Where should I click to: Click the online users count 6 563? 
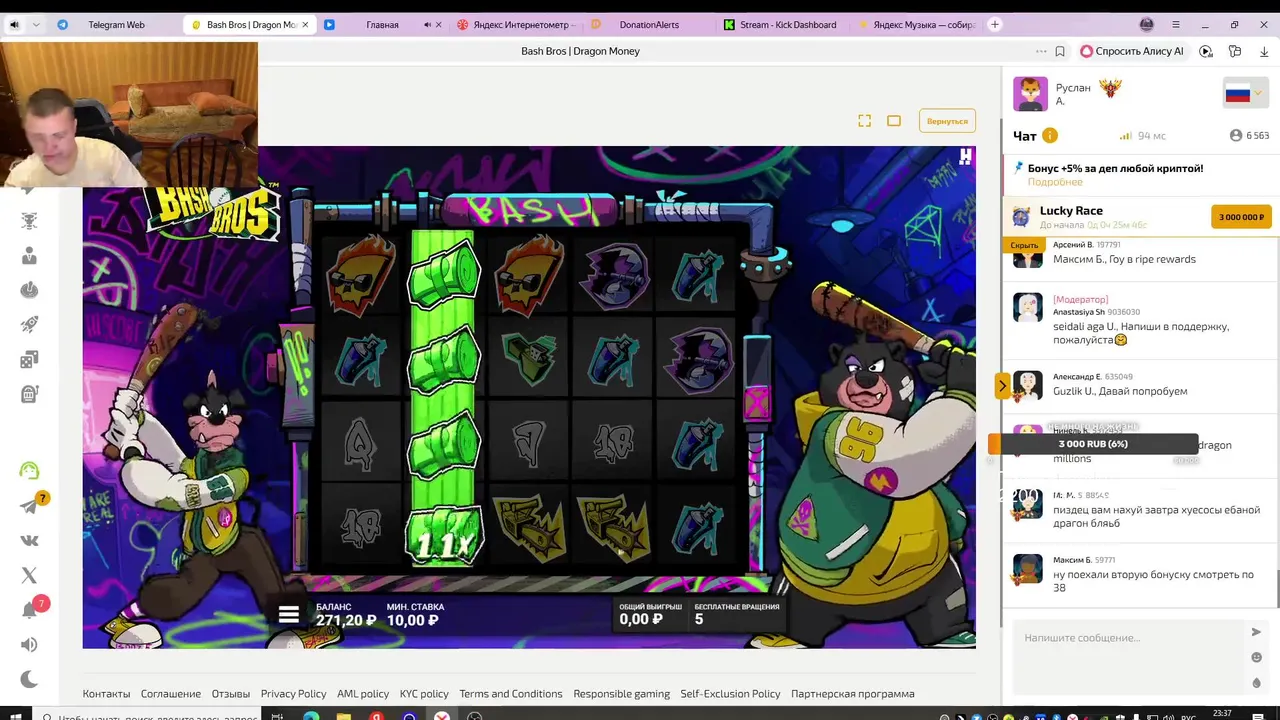[1249, 136]
